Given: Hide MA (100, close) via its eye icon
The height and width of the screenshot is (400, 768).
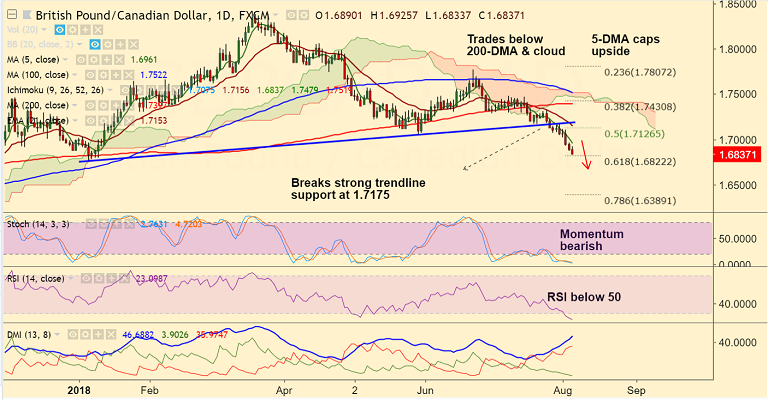Looking at the screenshot, I should (x=90, y=75).
